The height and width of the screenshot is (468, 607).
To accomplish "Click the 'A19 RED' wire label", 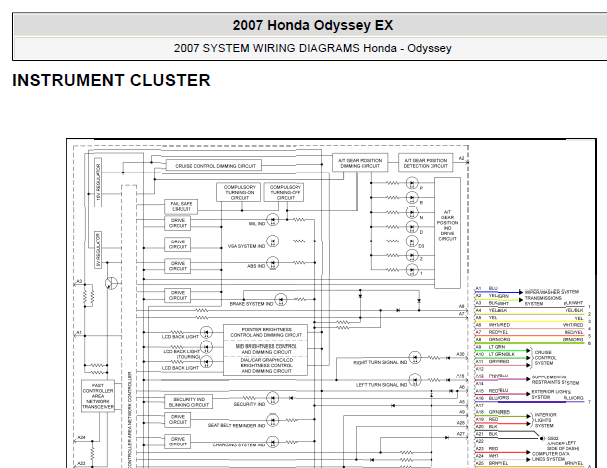I will 487,420.
